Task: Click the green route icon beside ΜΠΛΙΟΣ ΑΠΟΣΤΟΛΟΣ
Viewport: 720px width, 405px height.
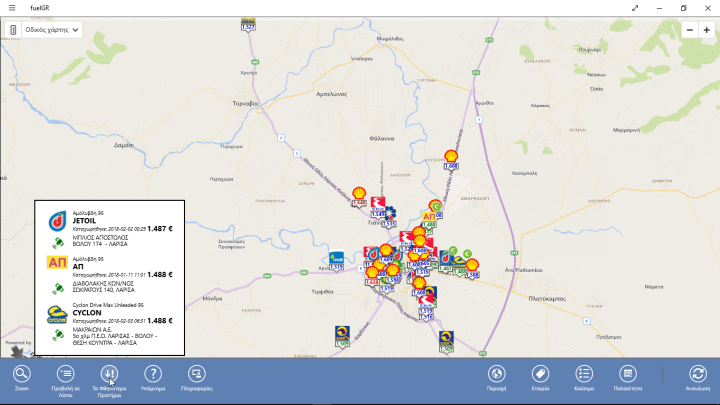Action: pos(58,242)
